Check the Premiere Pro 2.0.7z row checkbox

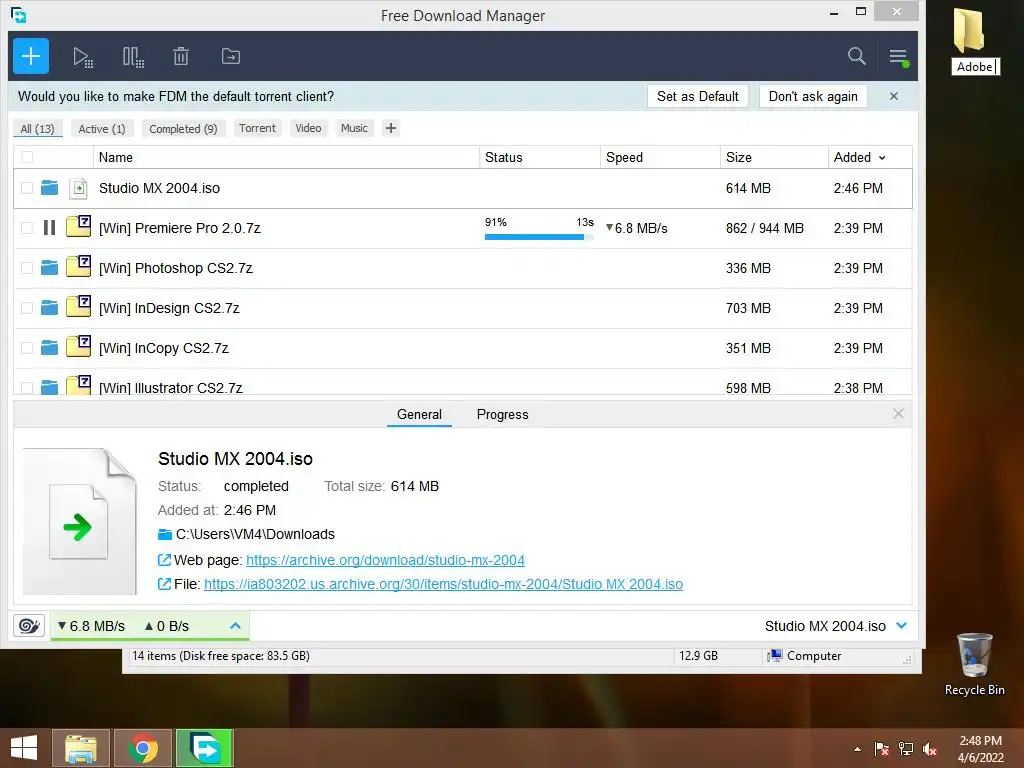pyautogui.click(x=27, y=228)
